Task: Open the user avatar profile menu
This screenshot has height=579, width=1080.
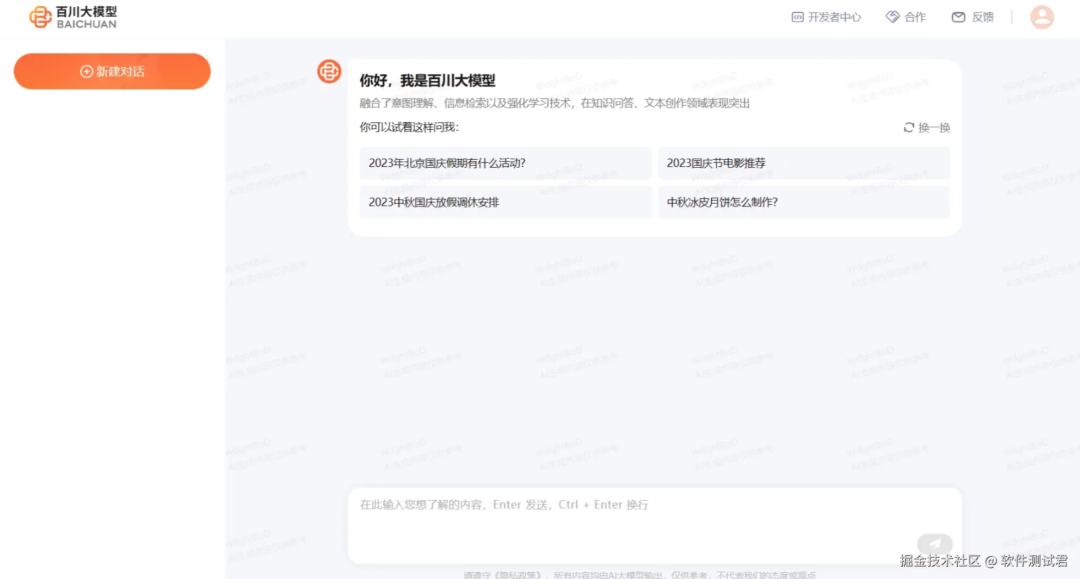Action: click(x=1041, y=17)
